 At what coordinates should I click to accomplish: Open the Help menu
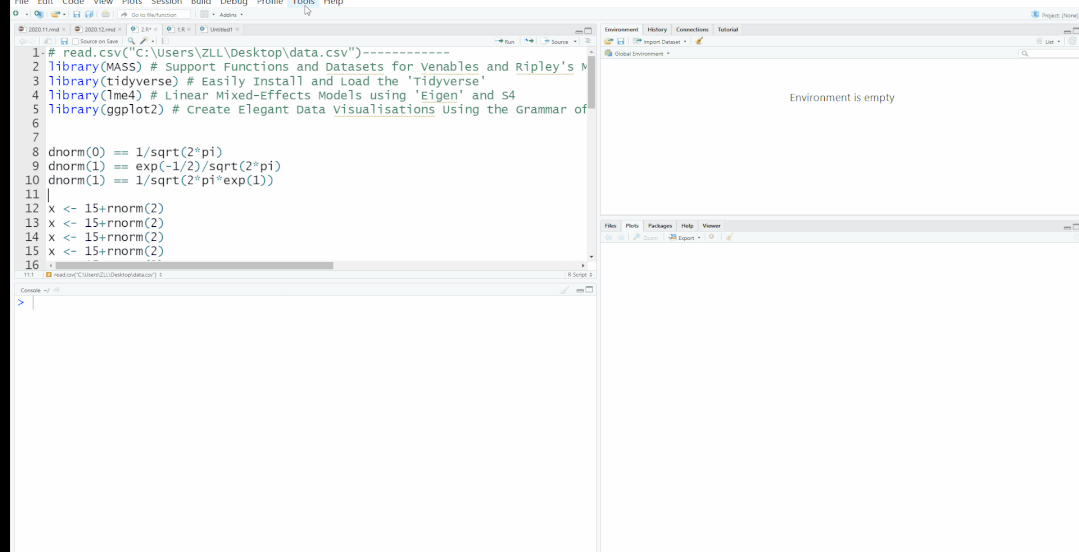333,2
